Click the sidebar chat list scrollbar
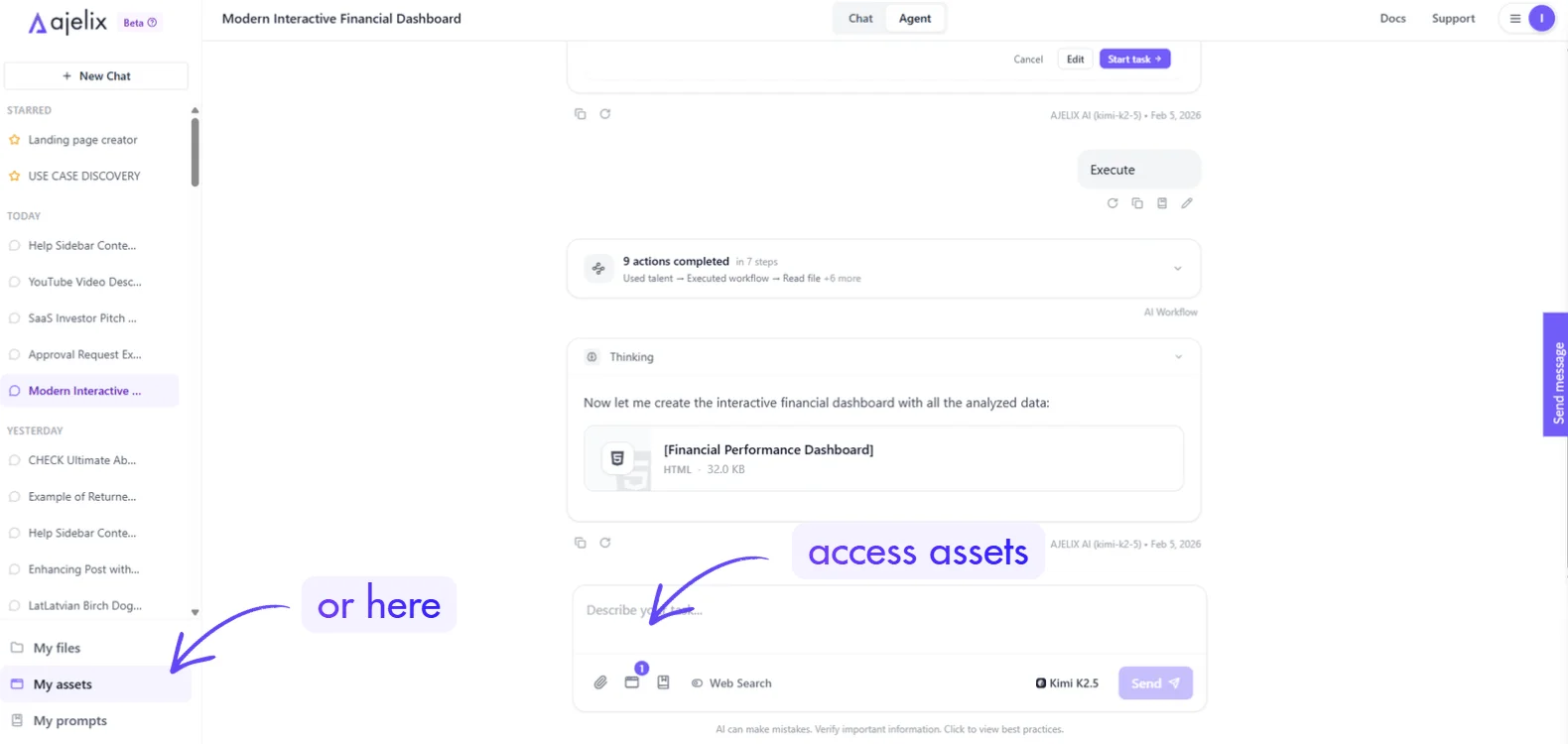Image resolution: width=1568 pixels, height=744 pixels. pyautogui.click(x=196, y=152)
